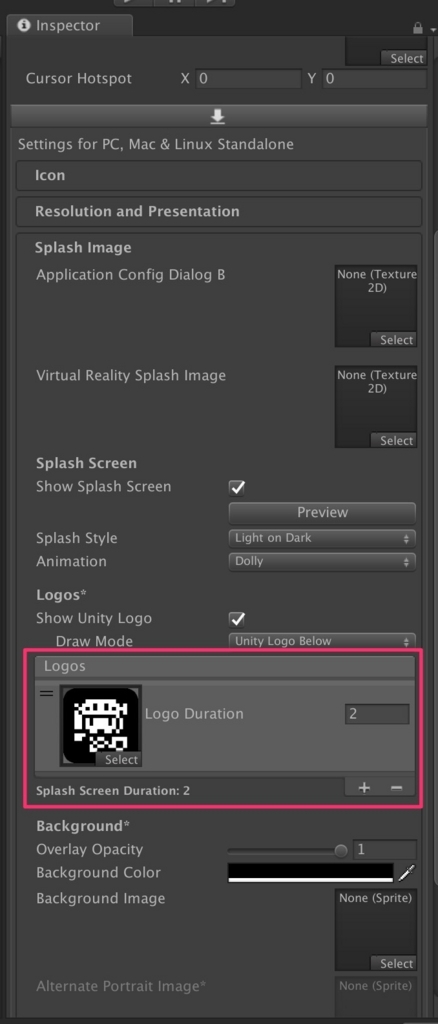Screen dimensions: 438x1024
Task: Remove the logo with minus button
Action: coord(397,788)
